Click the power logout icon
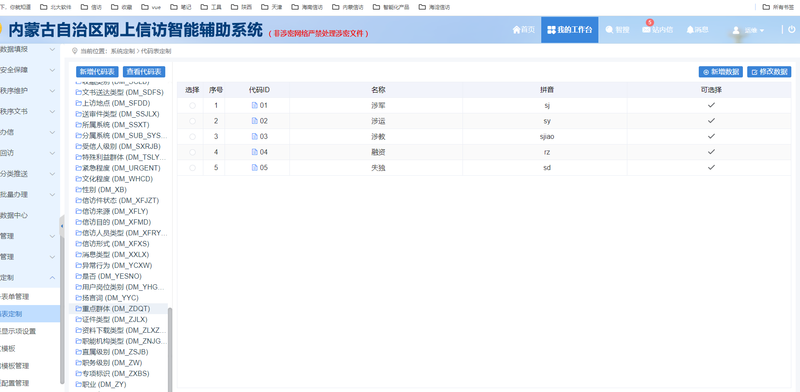Screen dimensions: 800x392 click(x=791, y=30)
